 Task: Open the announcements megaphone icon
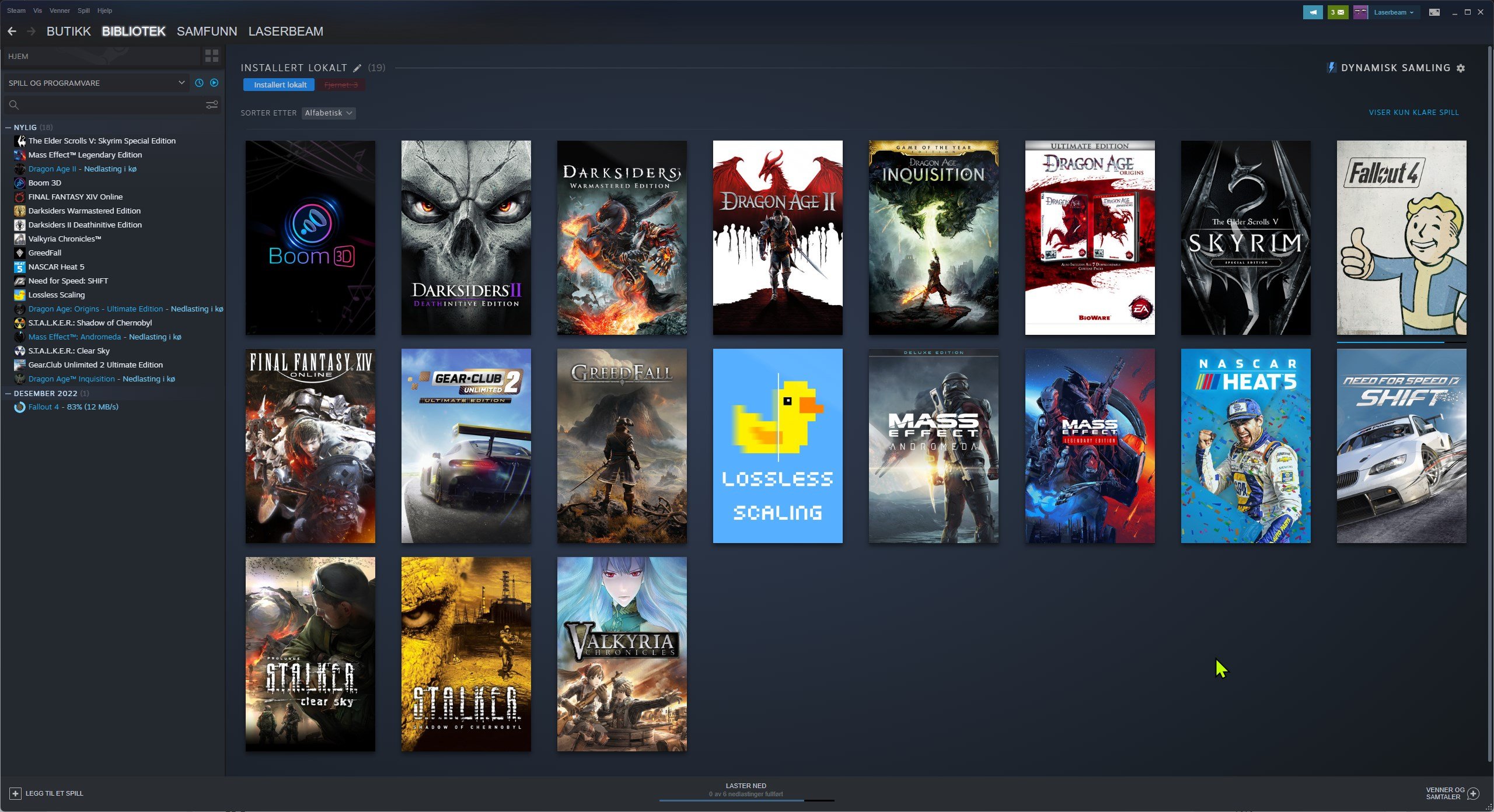tap(1313, 12)
